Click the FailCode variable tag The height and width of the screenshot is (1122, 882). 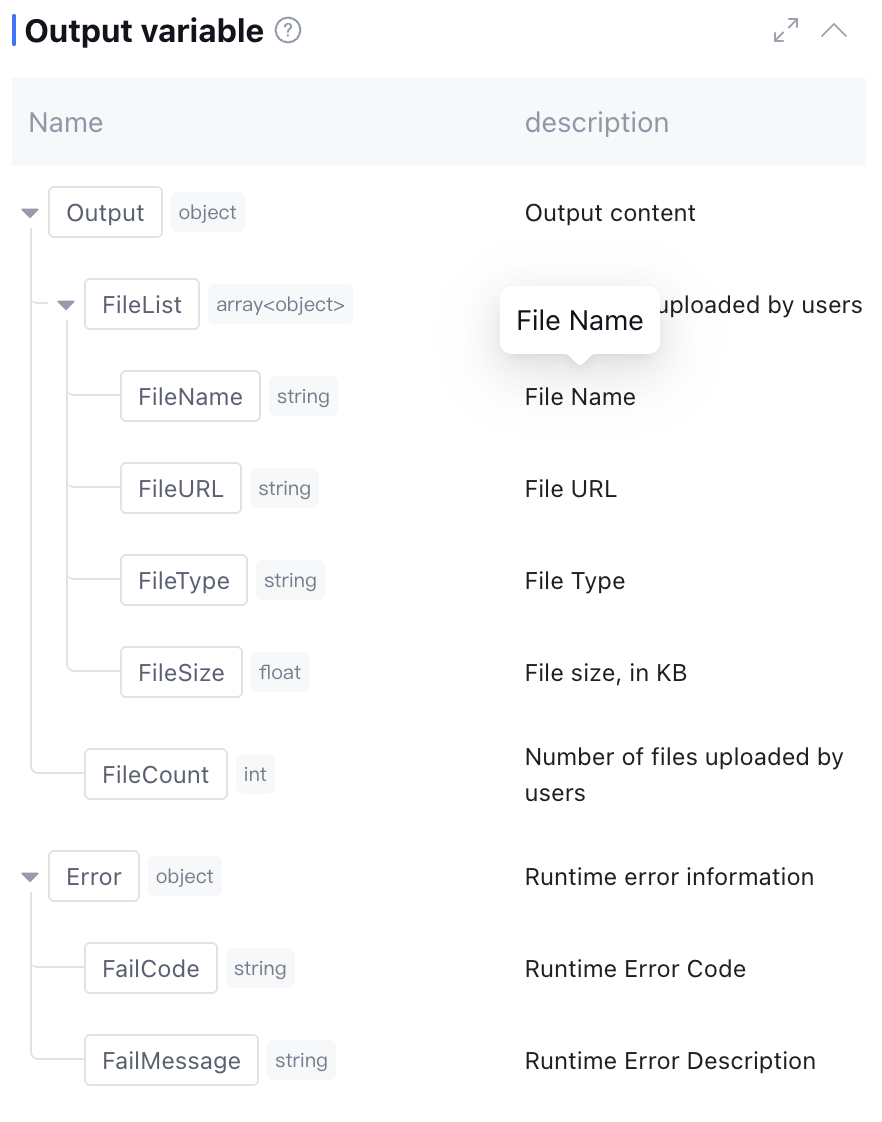[x=151, y=969]
